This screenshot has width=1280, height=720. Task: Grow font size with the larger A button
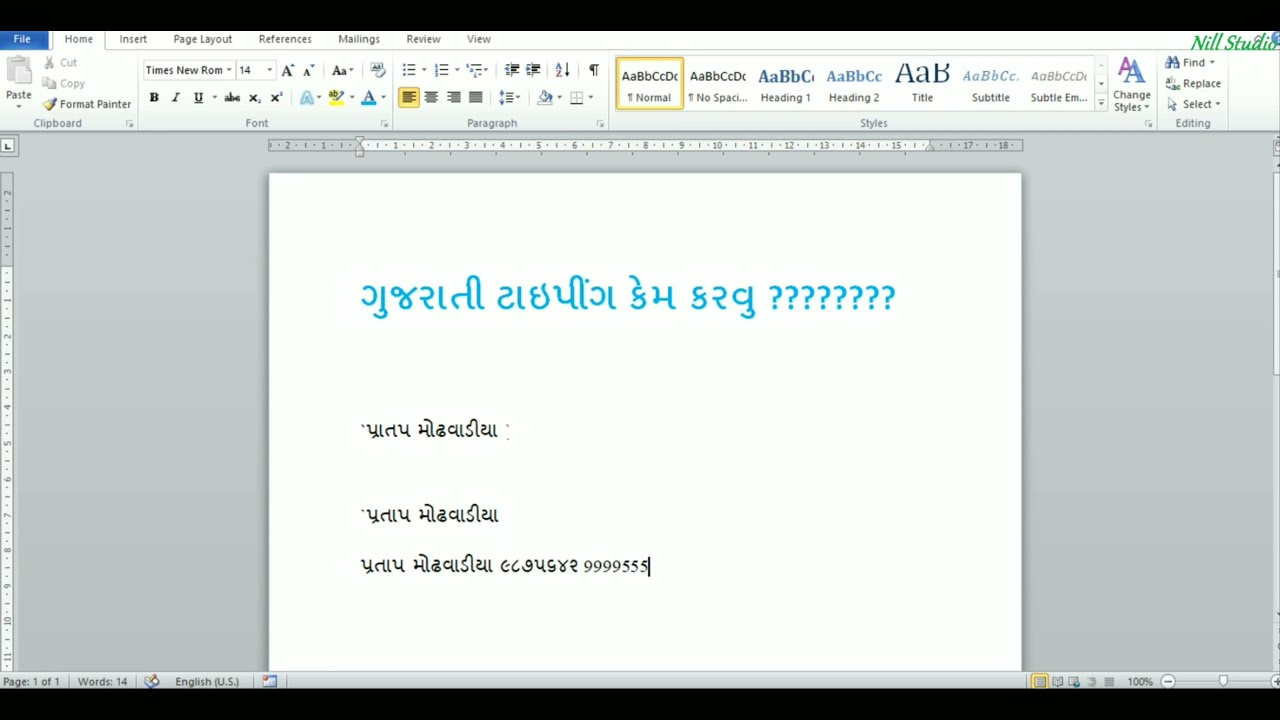point(288,70)
